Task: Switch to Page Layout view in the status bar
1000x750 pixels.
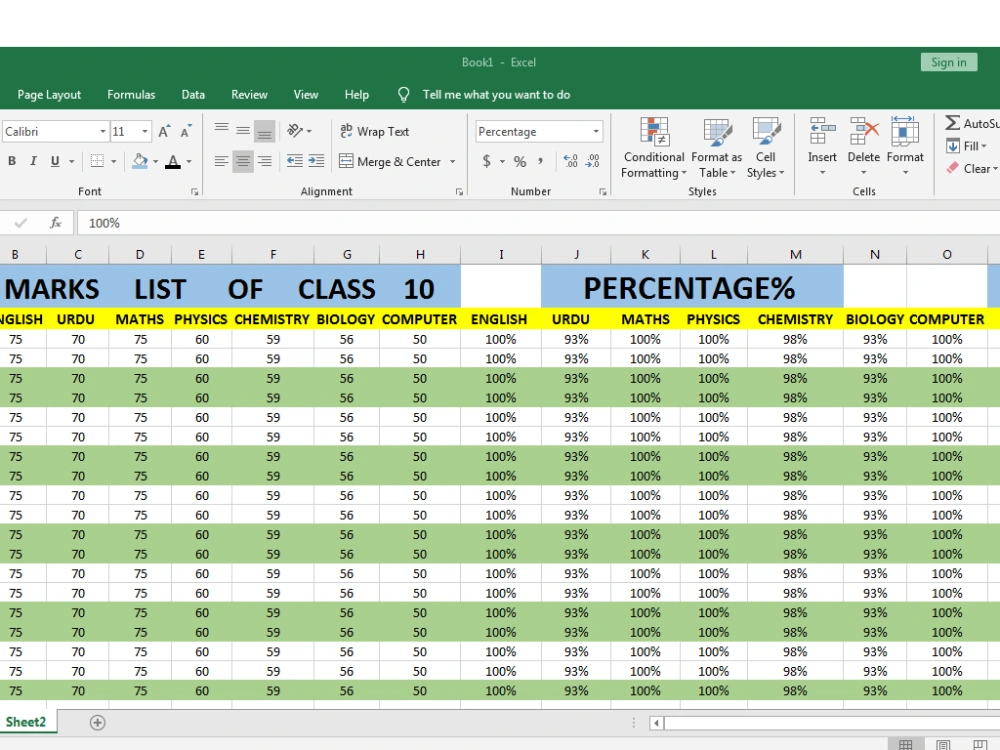Action: click(943, 744)
